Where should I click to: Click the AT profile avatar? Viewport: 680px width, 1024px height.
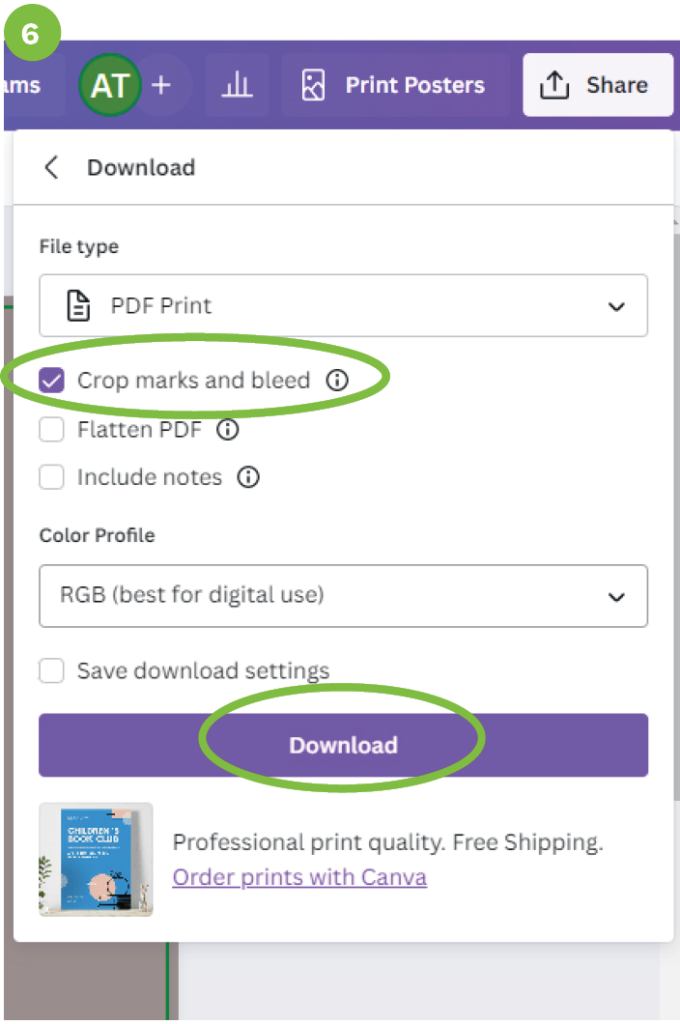pyautogui.click(x=109, y=86)
